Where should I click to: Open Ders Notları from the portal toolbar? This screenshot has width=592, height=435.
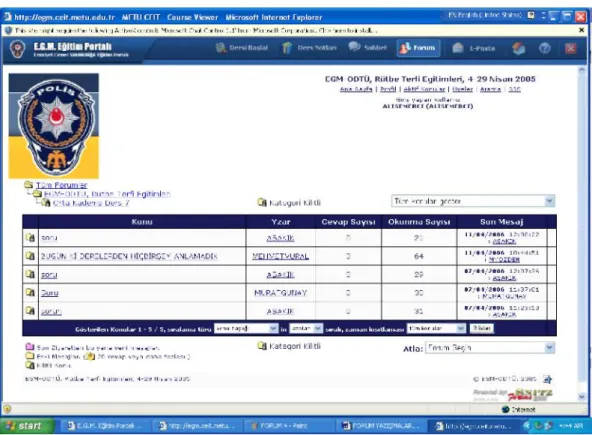(309, 48)
